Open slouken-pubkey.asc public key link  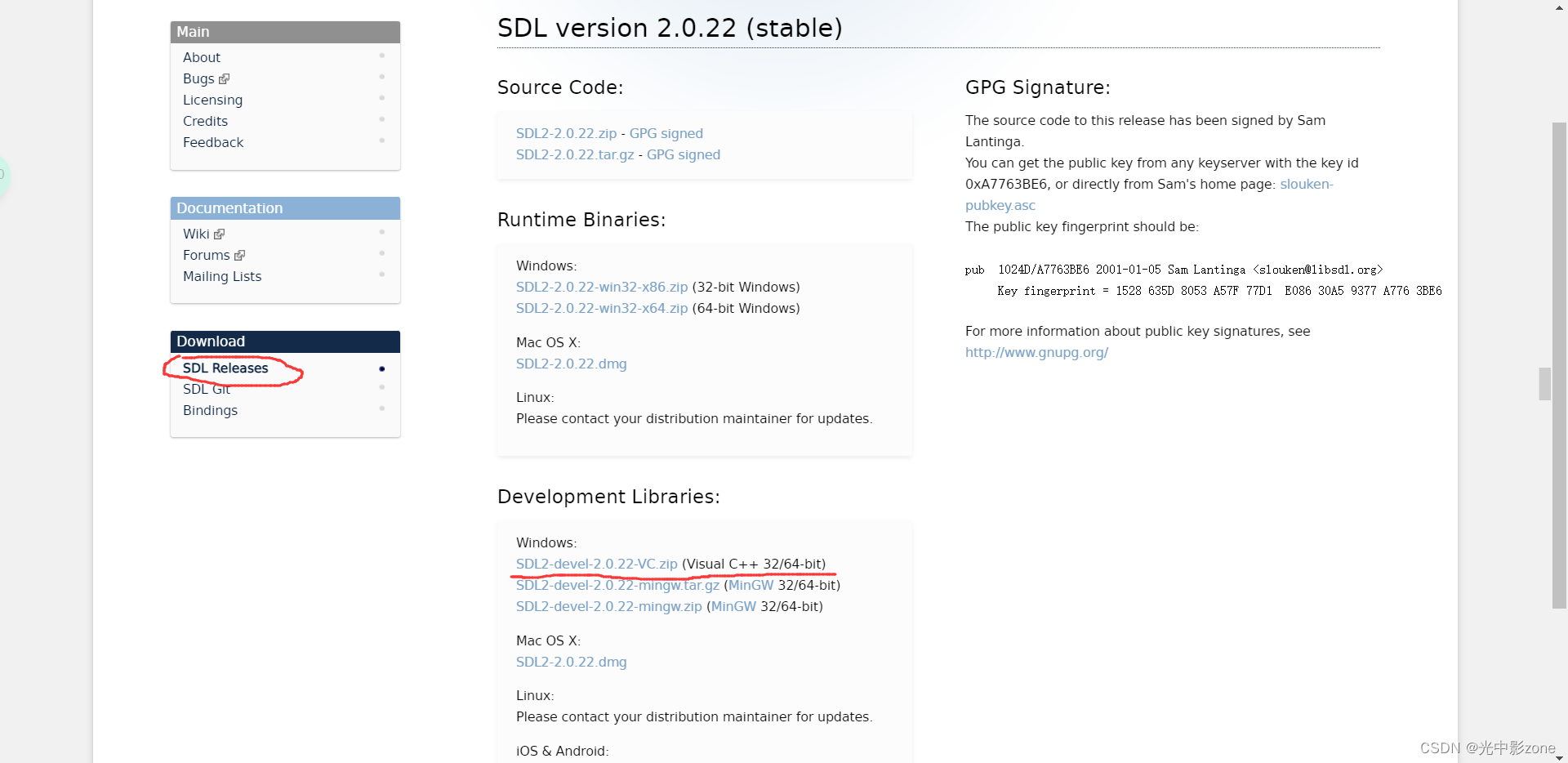click(1149, 194)
